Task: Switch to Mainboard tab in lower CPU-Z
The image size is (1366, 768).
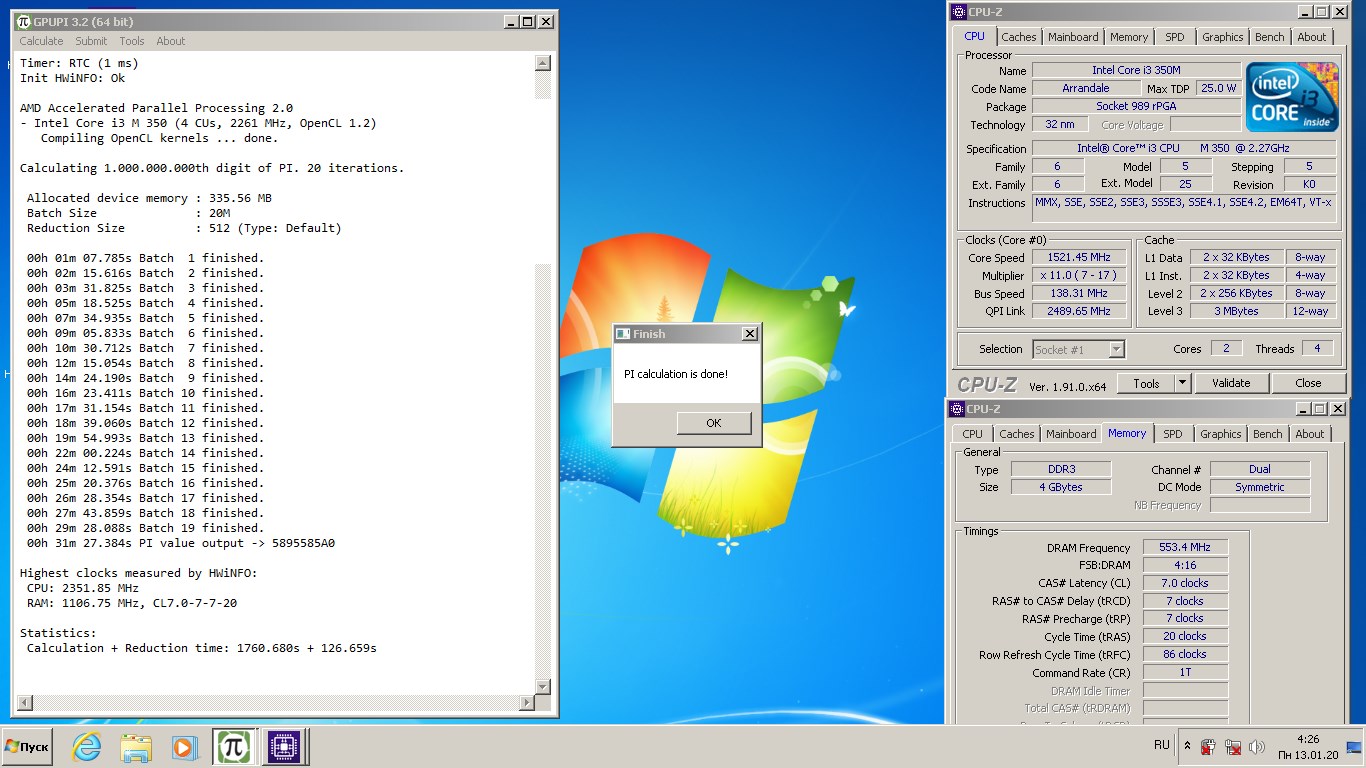Action: point(1071,434)
